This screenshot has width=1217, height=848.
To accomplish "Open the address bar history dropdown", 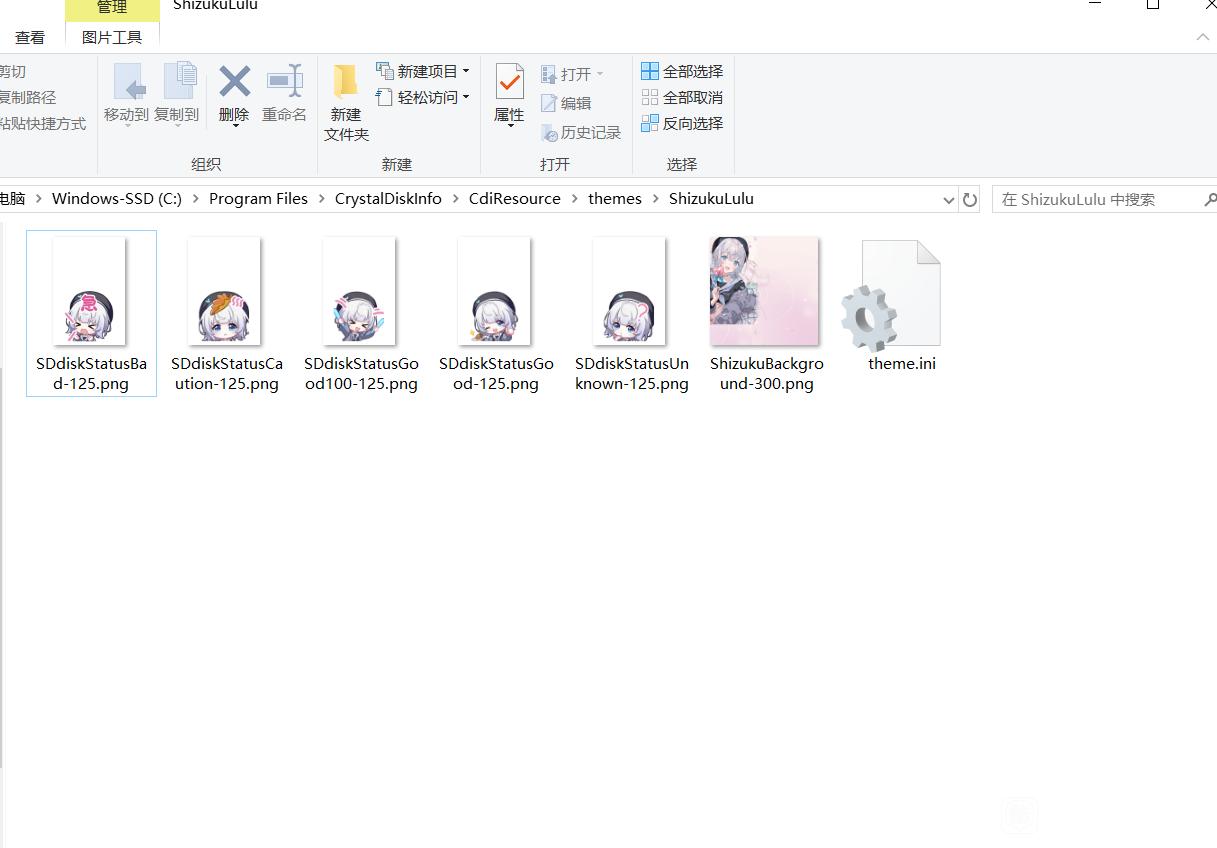I will coord(948,200).
